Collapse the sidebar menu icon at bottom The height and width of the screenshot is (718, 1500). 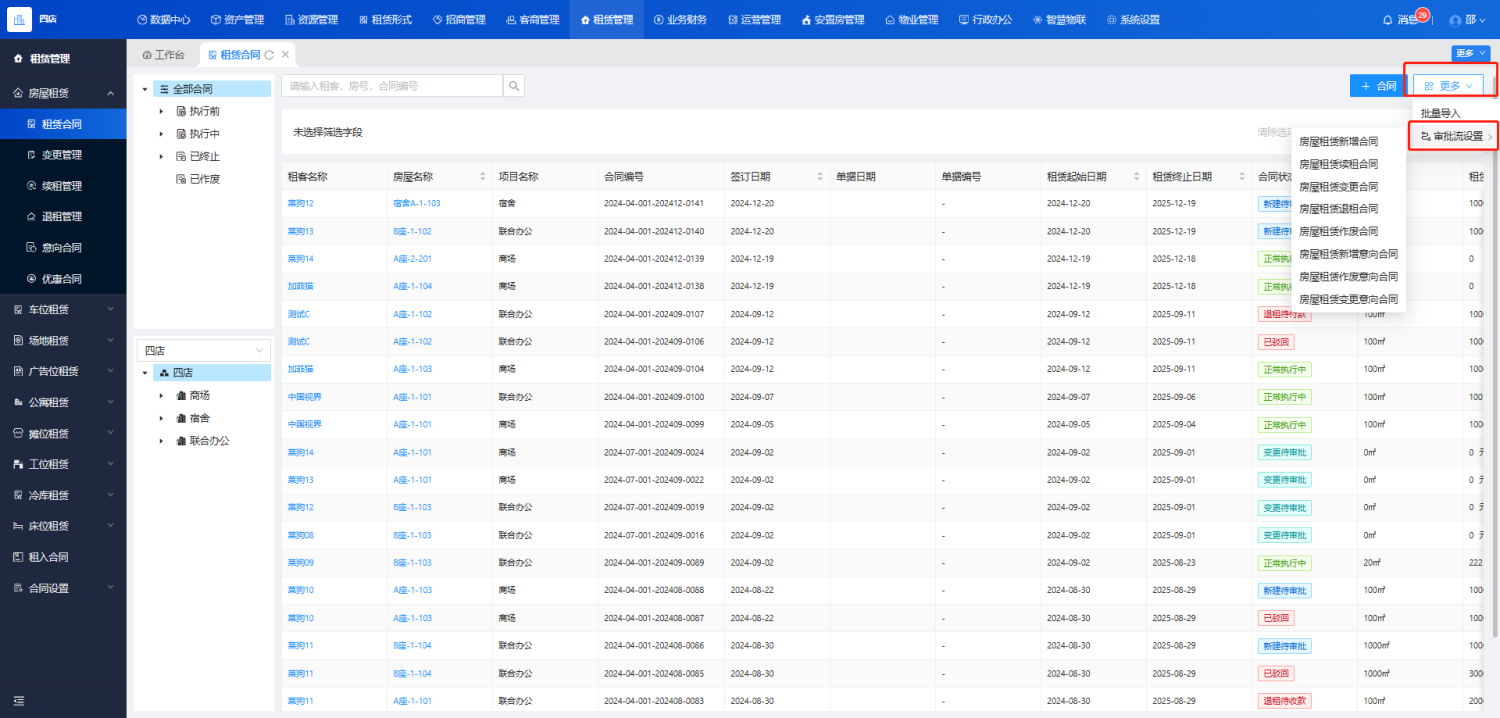coord(19,701)
